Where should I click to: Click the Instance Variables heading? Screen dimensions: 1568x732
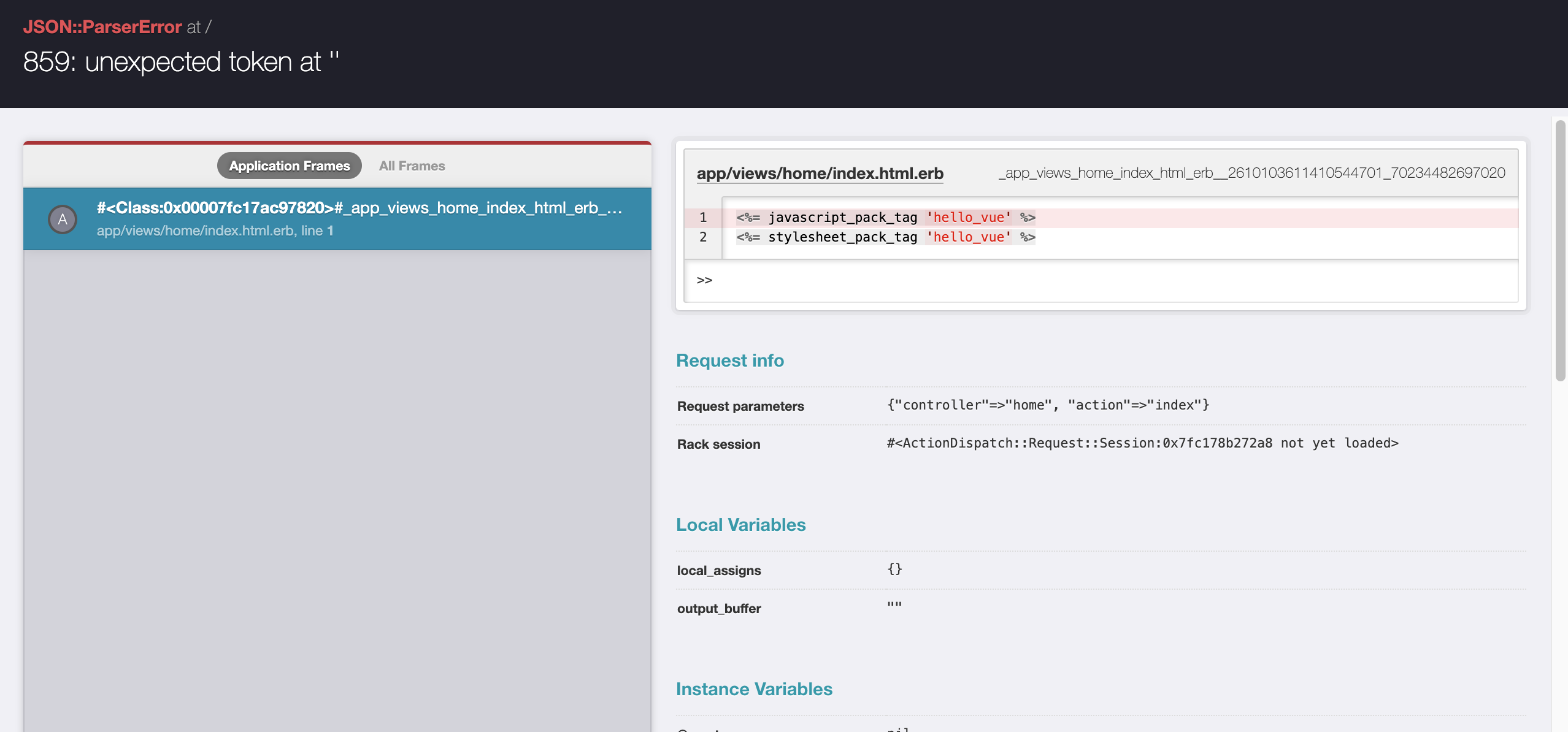point(755,689)
